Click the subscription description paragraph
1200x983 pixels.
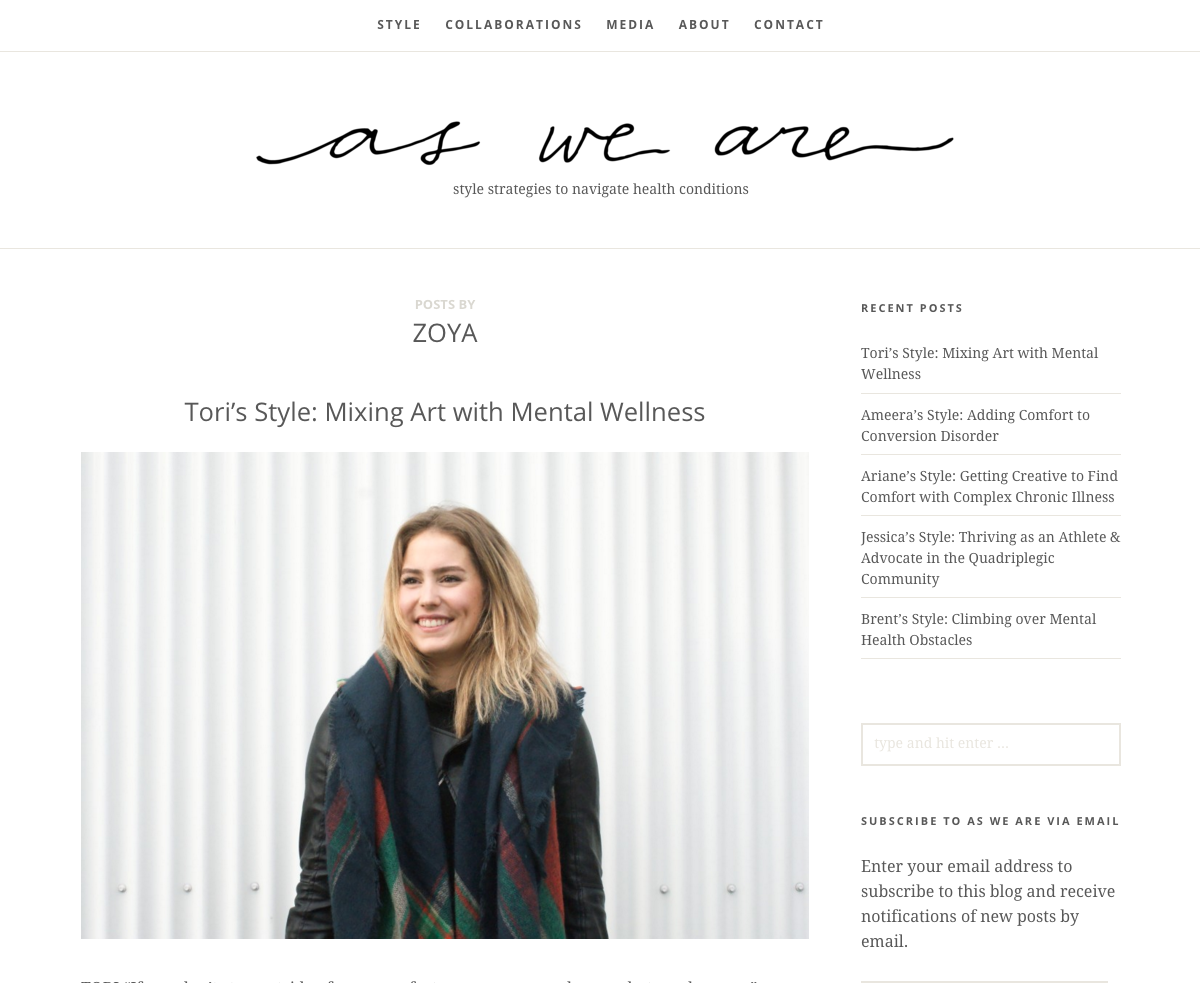click(989, 904)
